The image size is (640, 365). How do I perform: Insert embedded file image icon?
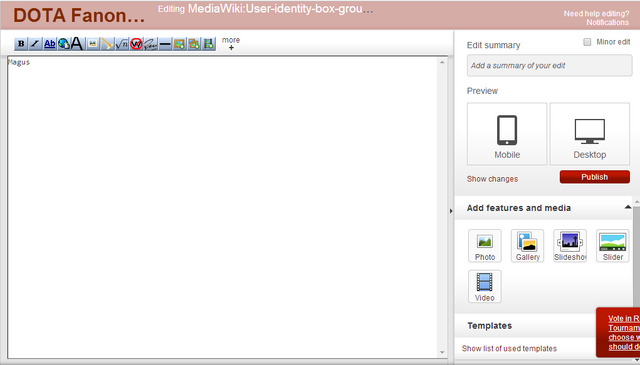click(x=93, y=44)
